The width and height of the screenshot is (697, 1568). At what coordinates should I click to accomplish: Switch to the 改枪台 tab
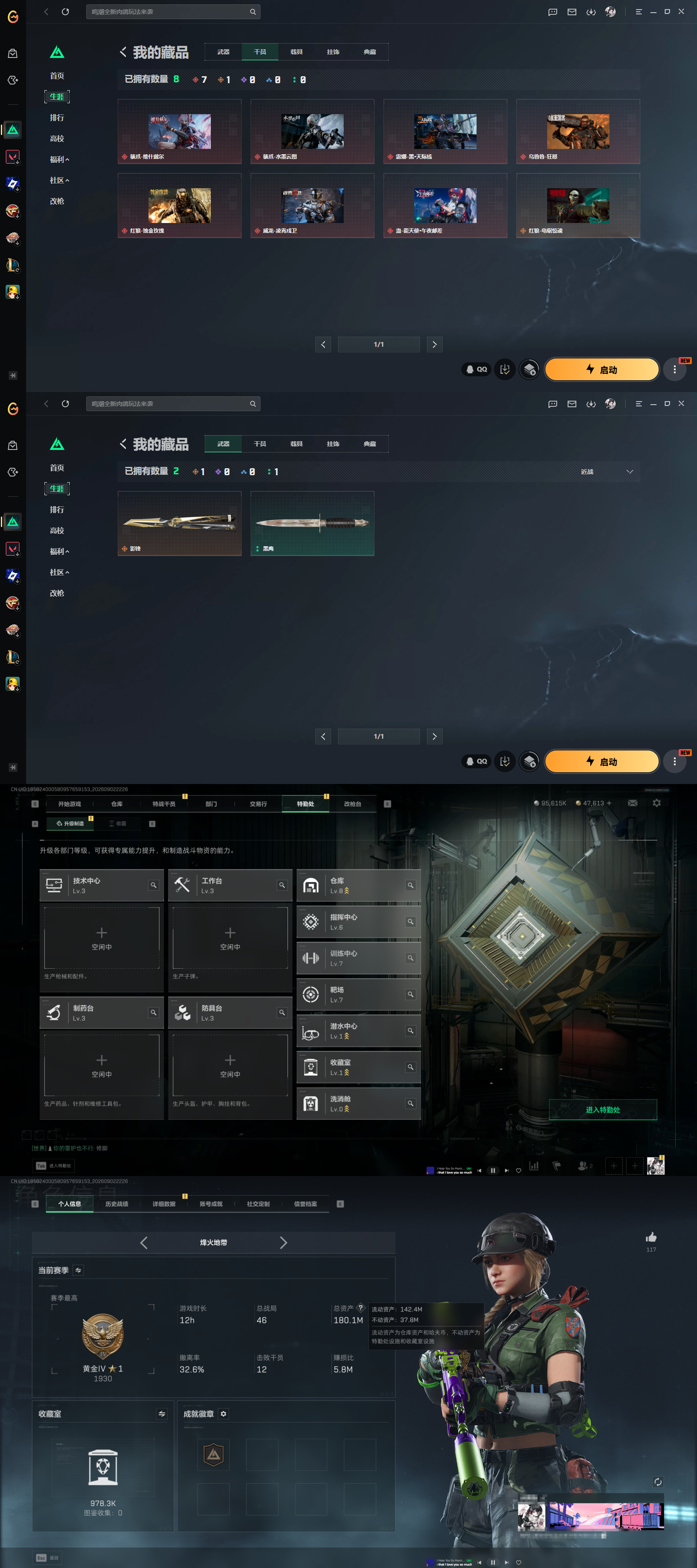click(352, 804)
